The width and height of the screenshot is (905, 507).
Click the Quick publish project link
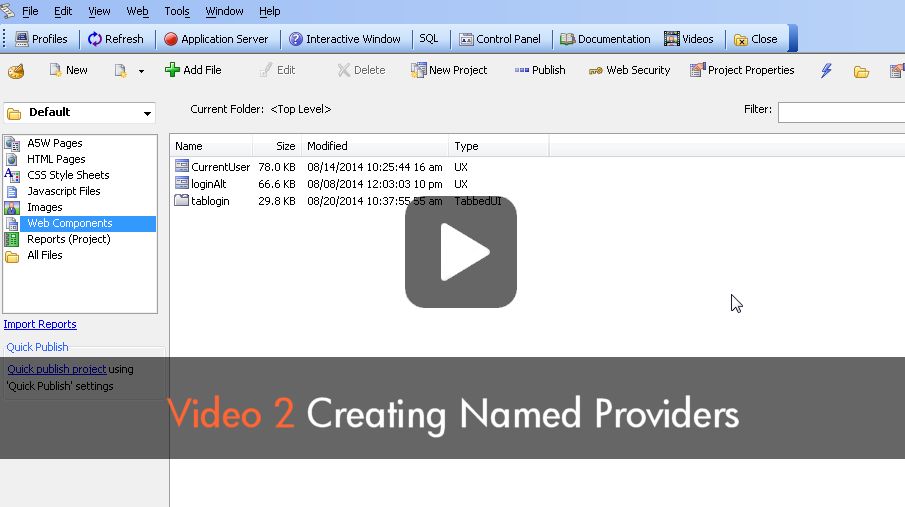click(57, 369)
